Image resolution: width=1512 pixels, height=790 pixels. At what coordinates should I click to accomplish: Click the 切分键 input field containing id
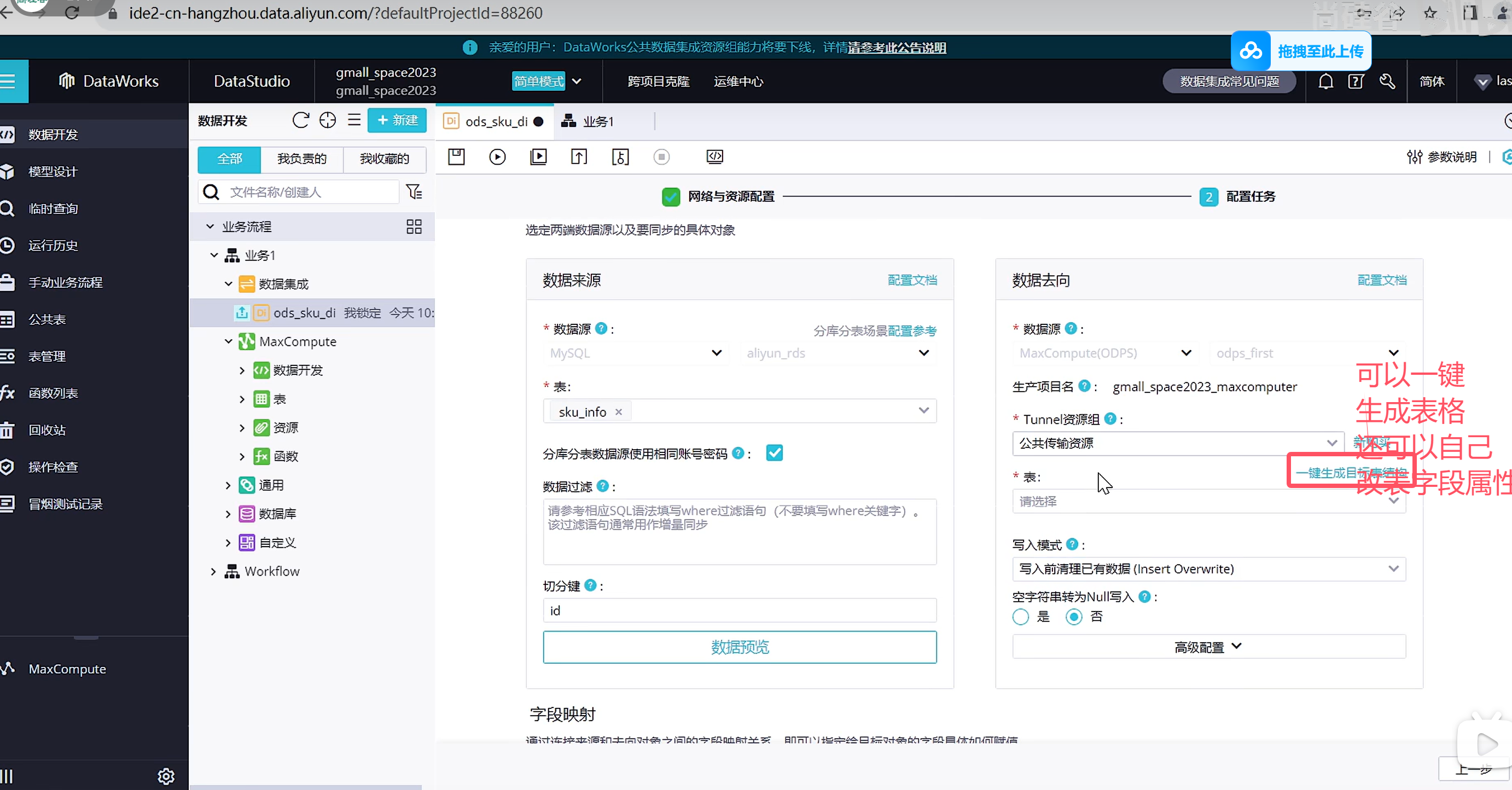point(739,611)
